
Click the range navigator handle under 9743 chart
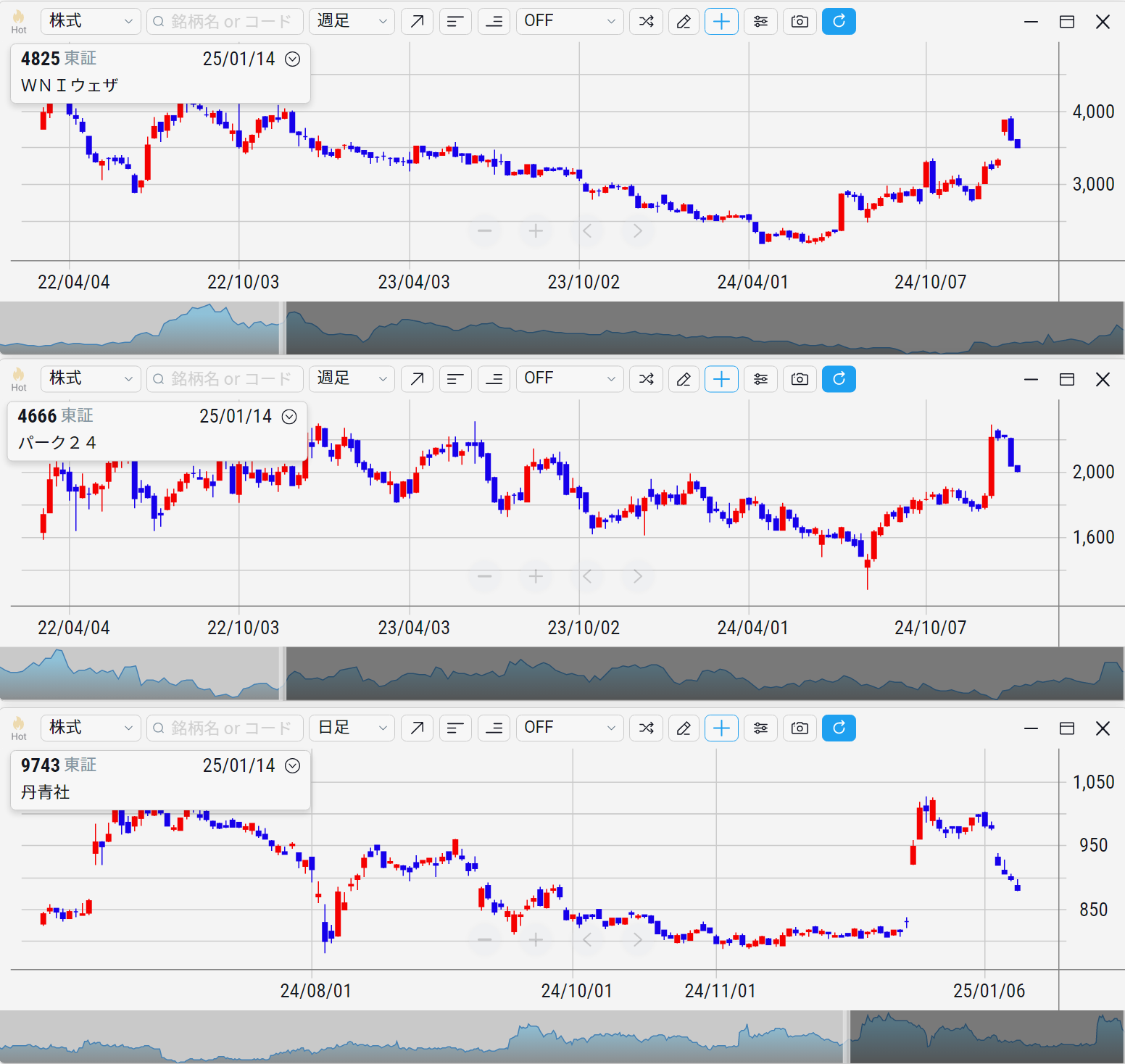[847, 1037]
